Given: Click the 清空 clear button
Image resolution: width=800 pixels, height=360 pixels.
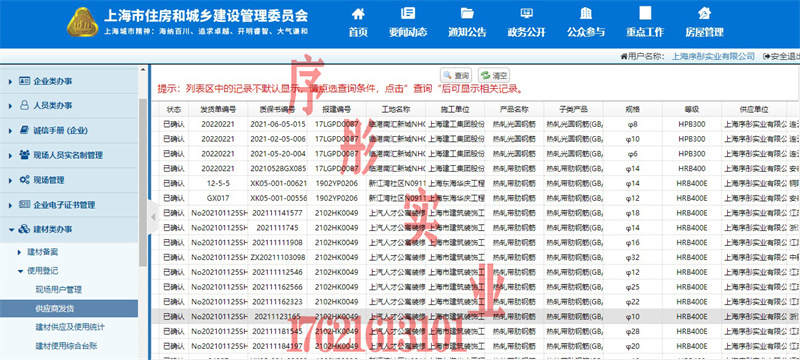Looking at the screenshot, I should pyautogui.click(x=494, y=75).
